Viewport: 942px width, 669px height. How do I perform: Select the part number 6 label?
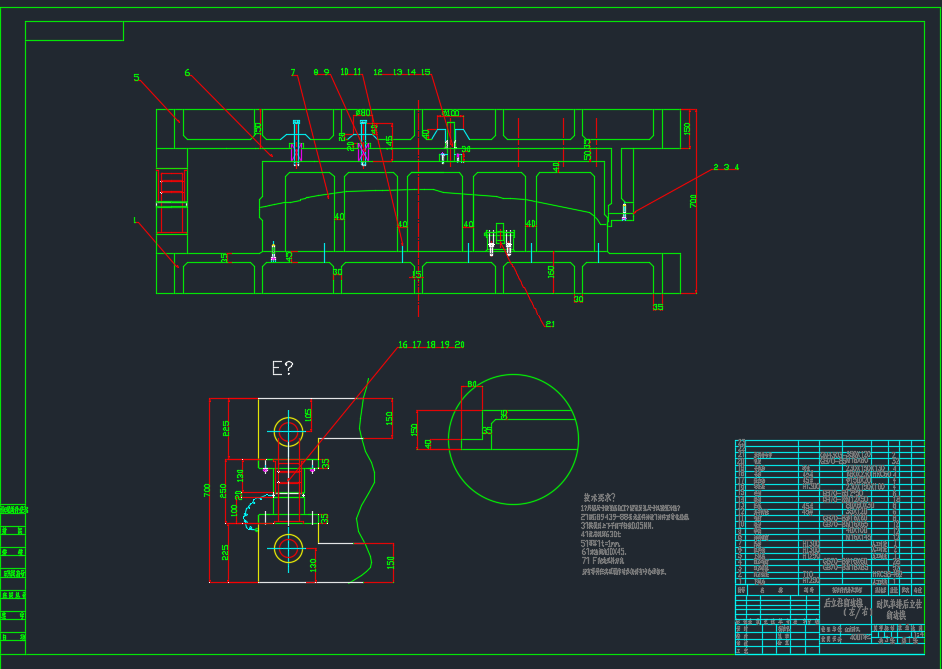pyautogui.click(x=187, y=72)
